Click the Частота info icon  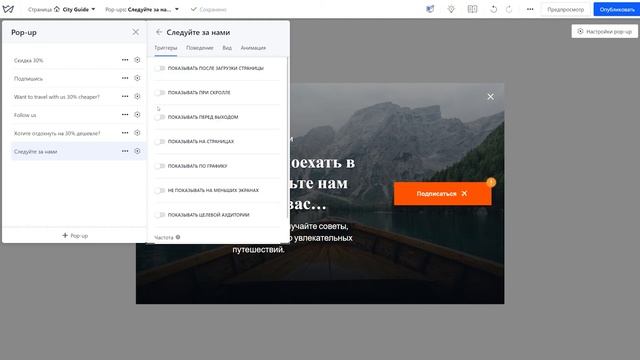178,237
